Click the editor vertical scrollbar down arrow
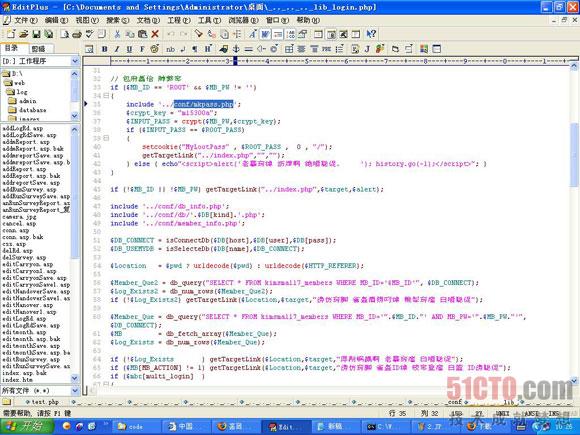This screenshot has height=435, width=580. coord(574,381)
